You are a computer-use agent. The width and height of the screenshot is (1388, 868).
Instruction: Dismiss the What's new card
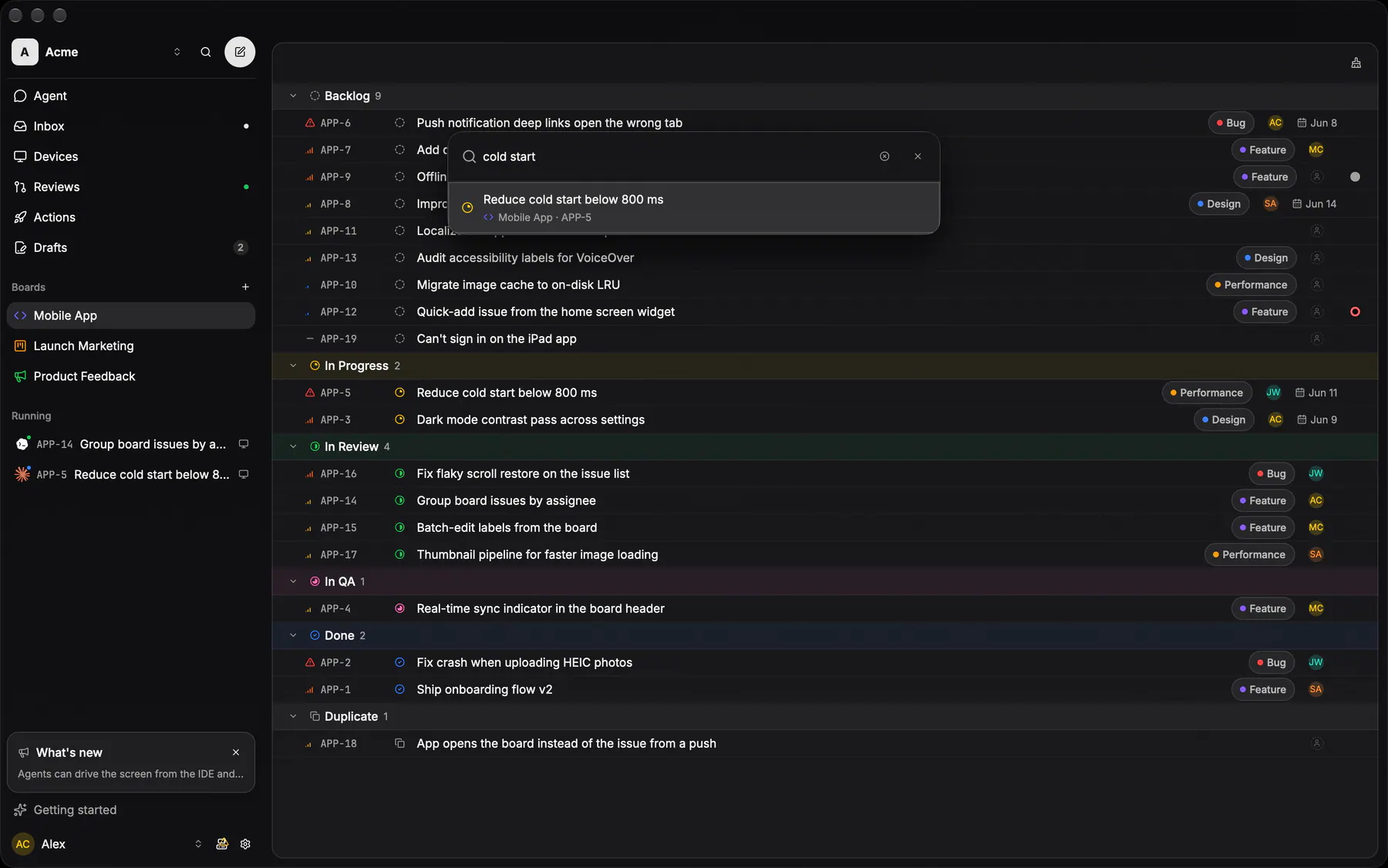[236, 752]
